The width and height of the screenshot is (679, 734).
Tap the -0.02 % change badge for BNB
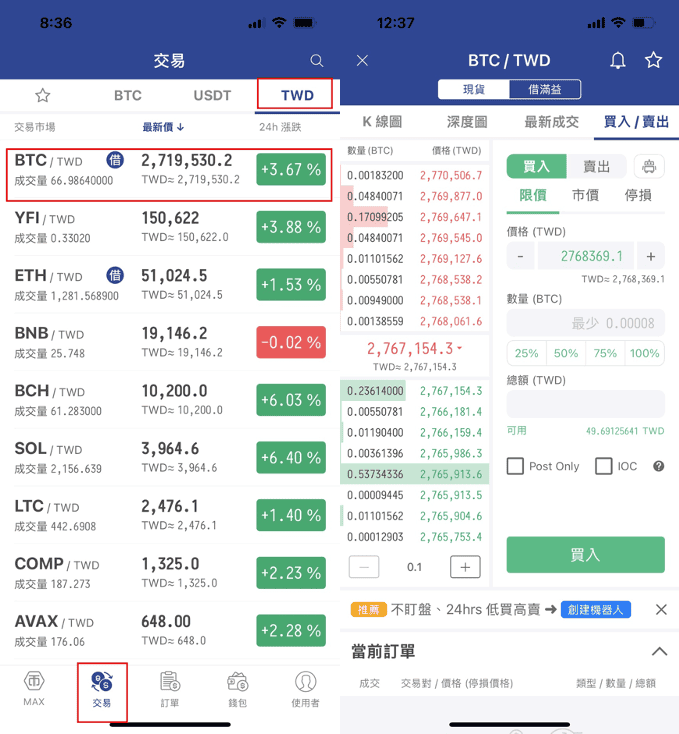point(291,342)
